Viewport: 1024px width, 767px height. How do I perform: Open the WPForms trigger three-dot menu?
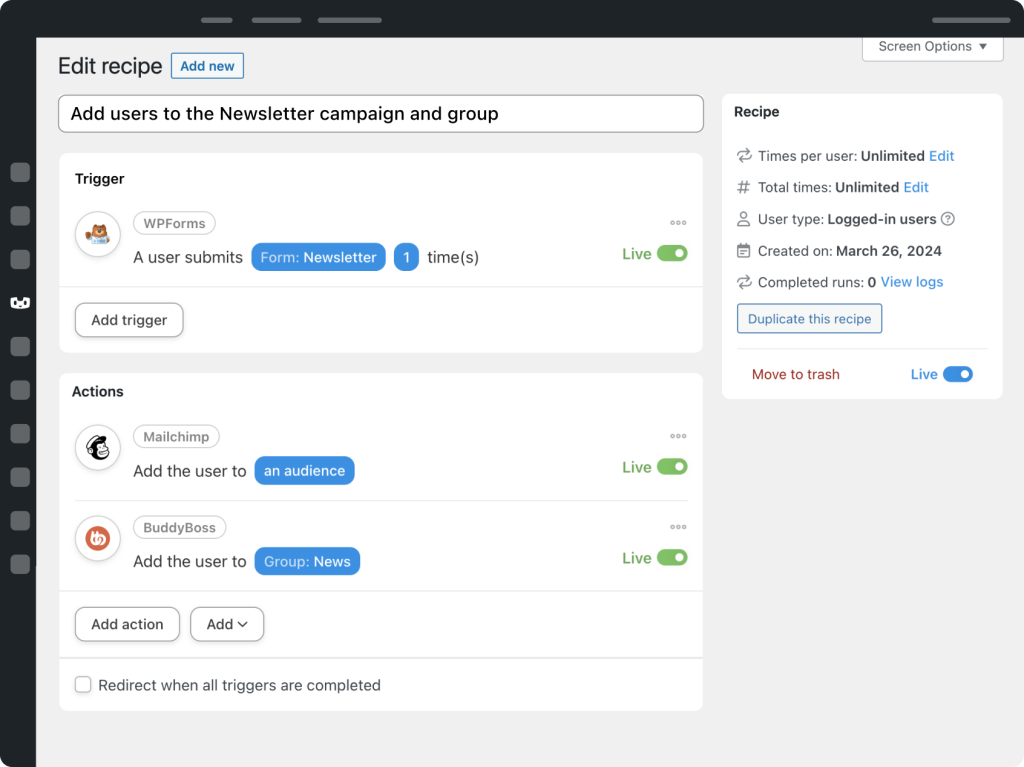(678, 223)
